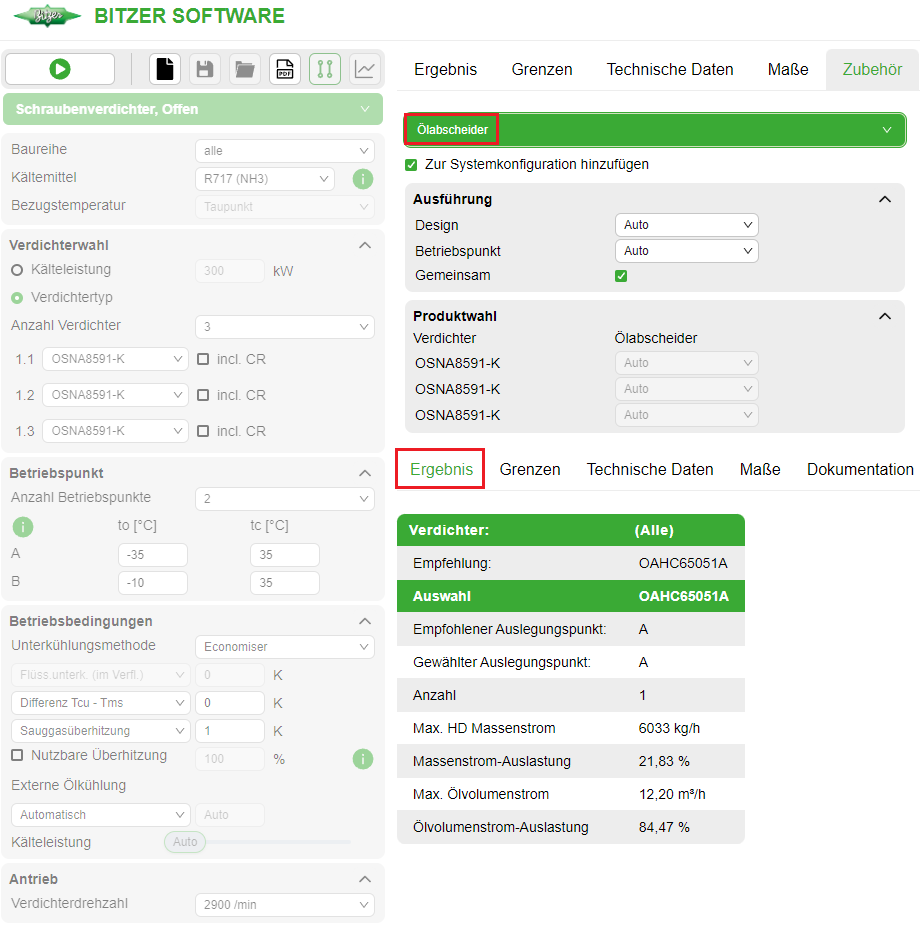Toggle the system configuration icon in toolbar
The height and width of the screenshot is (925, 920).
pyautogui.click(x=325, y=69)
